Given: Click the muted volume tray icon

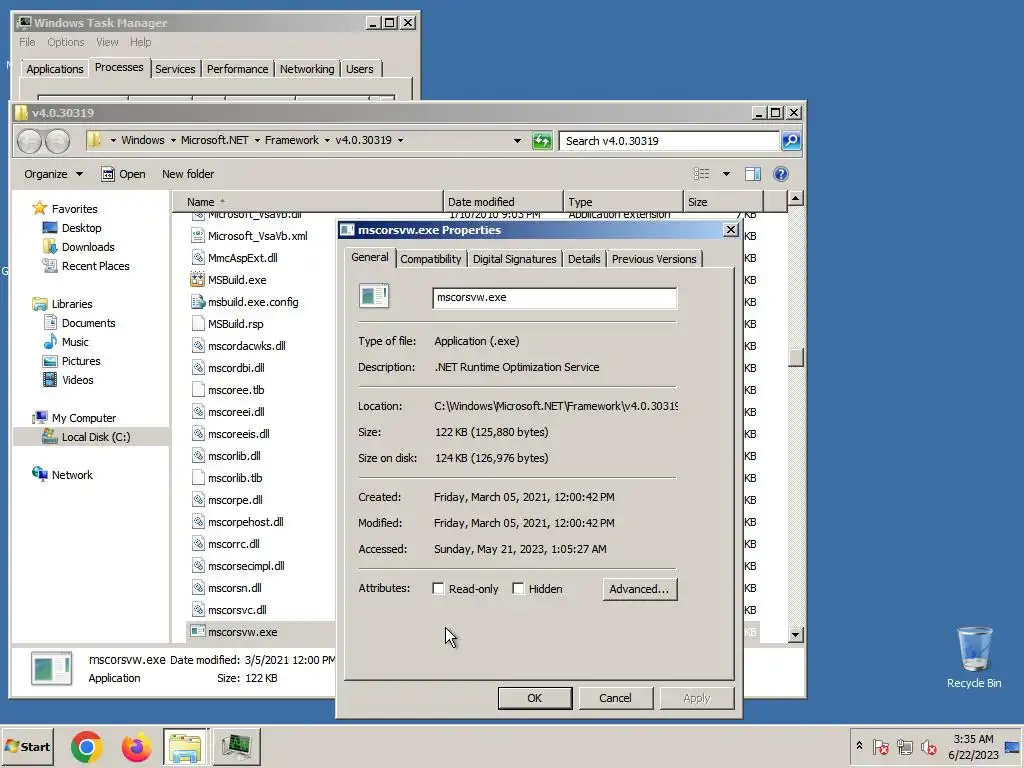Looking at the screenshot, I should (x=928, y=746).
